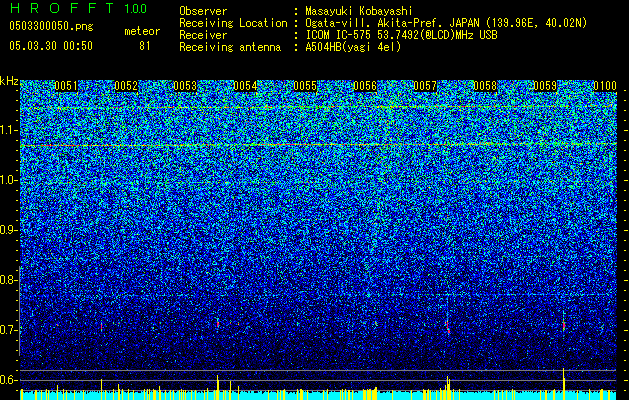Click the Ogata-vill. Akita-Pref. JAPAN location text

446,23
